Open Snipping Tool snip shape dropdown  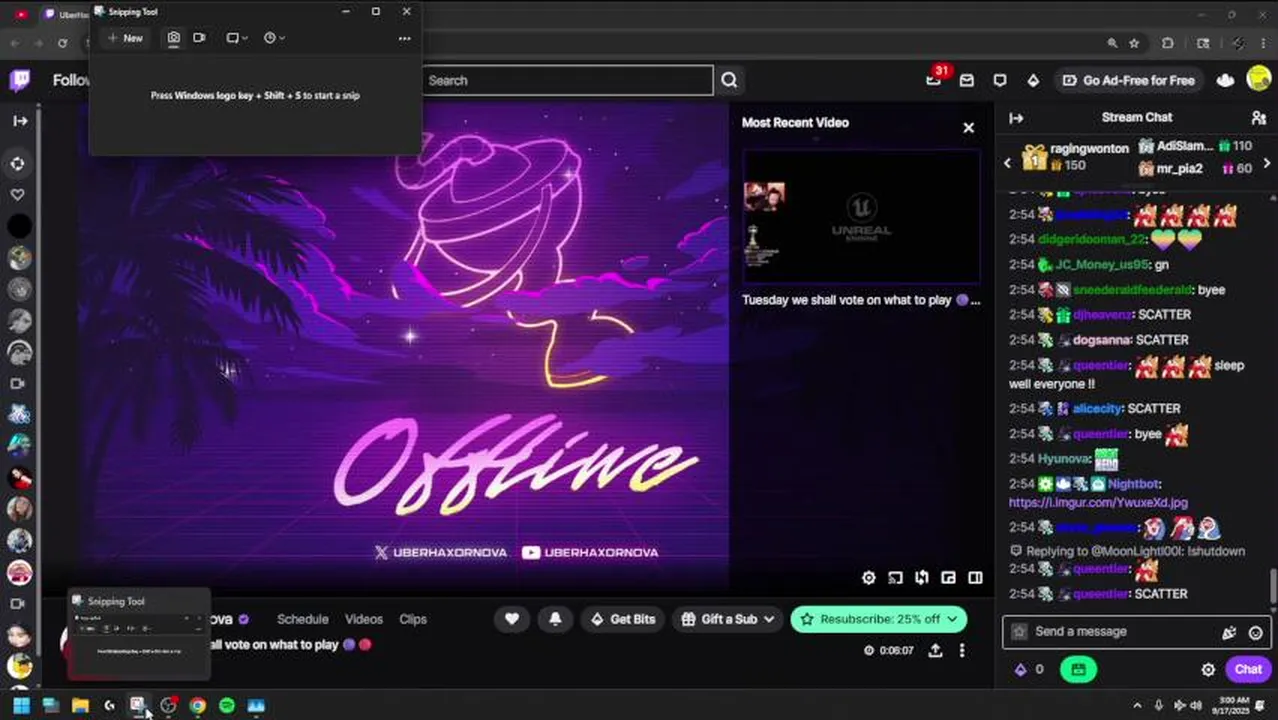point(237,38)
